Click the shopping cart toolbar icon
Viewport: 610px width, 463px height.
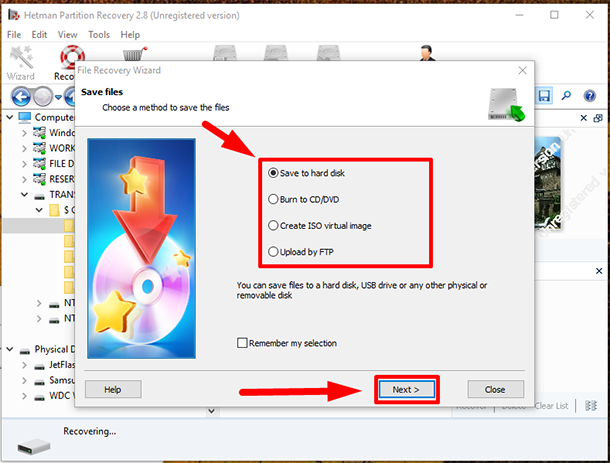(135, 54)
